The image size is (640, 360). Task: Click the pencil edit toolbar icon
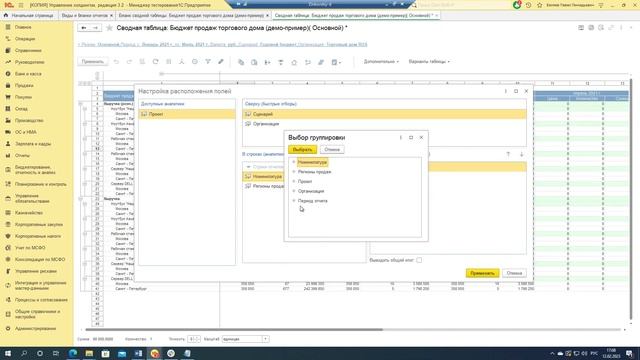(x=221, y=62)
